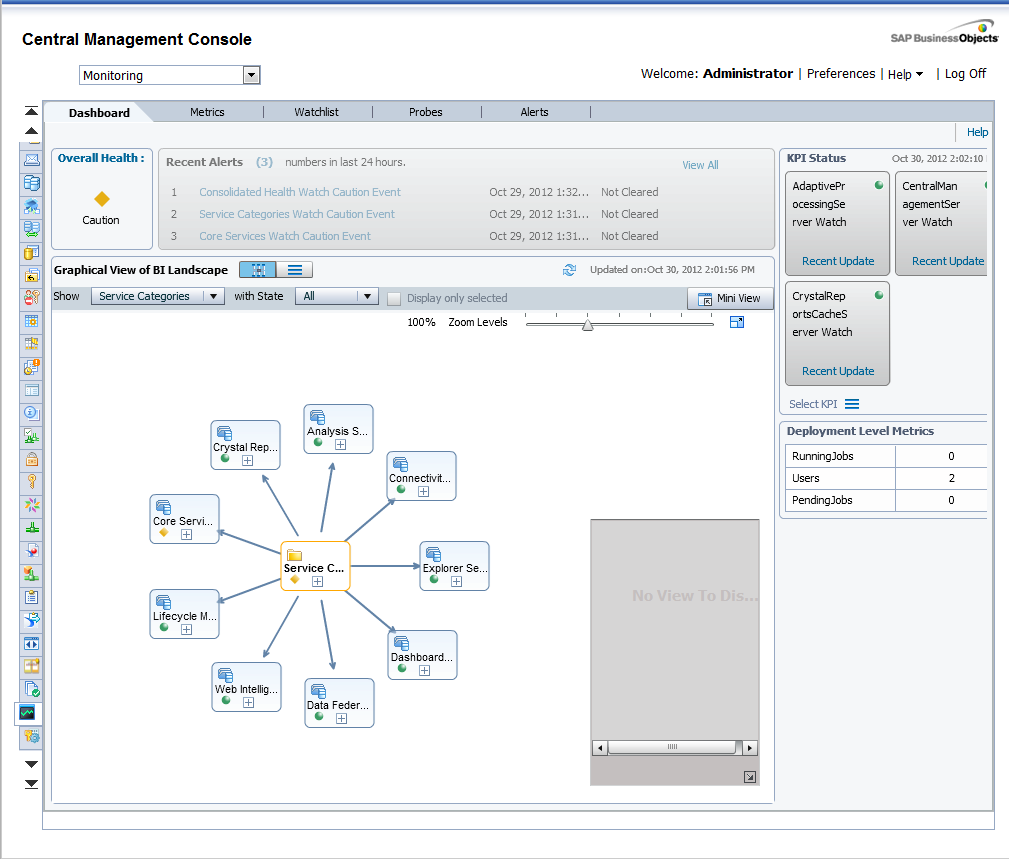
Task: Jump to top of sidebar icon list
Action: pyautogui.click(x=31, y=111)
